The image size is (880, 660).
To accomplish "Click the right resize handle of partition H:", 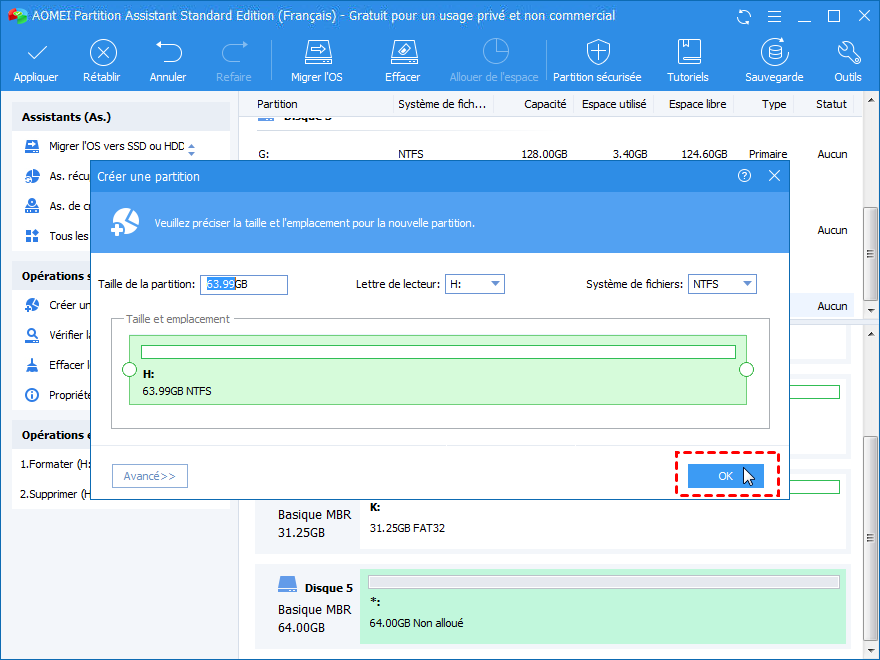I will click(746, 369).
